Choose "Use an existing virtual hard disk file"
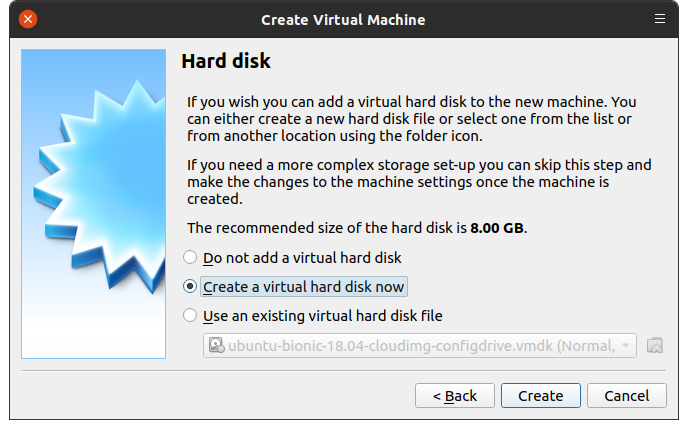This screenshot has width=688, height=429. click(x=190, y=316)
